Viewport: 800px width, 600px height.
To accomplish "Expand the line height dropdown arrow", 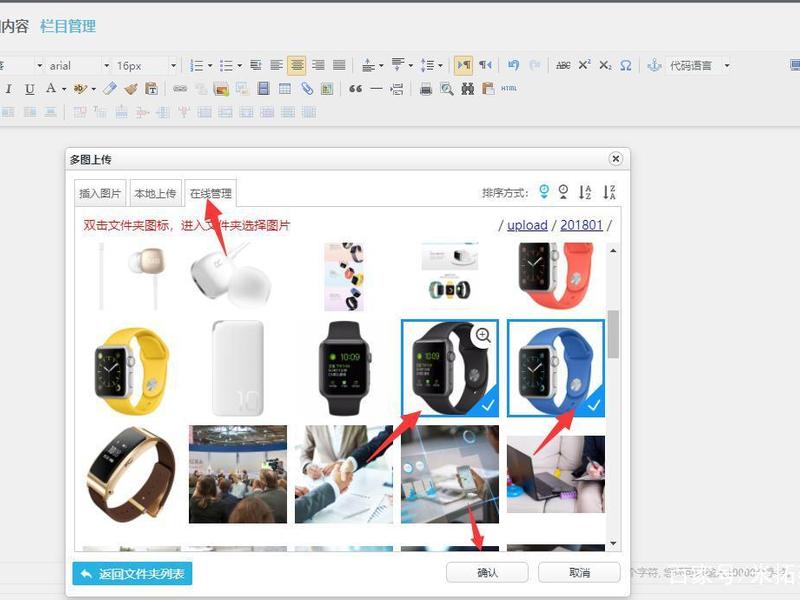I will tap(440, 65).
